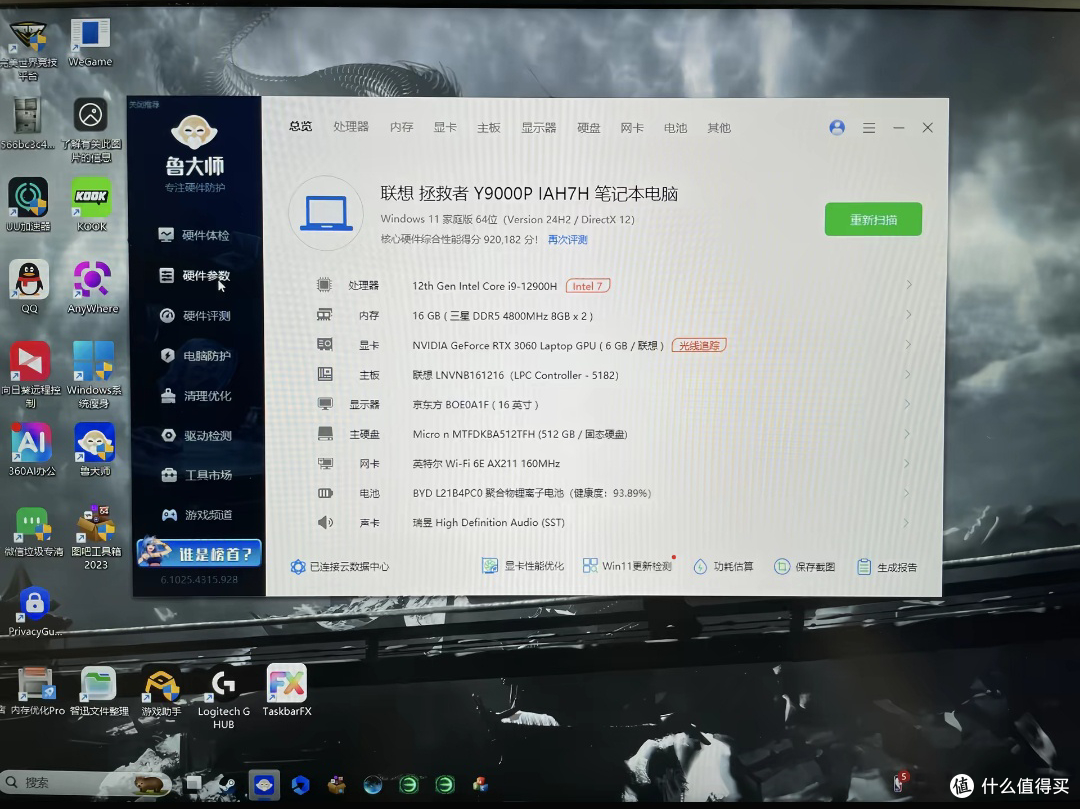Open the UU加速器 desktop shortcut

(x=28, y=204)
